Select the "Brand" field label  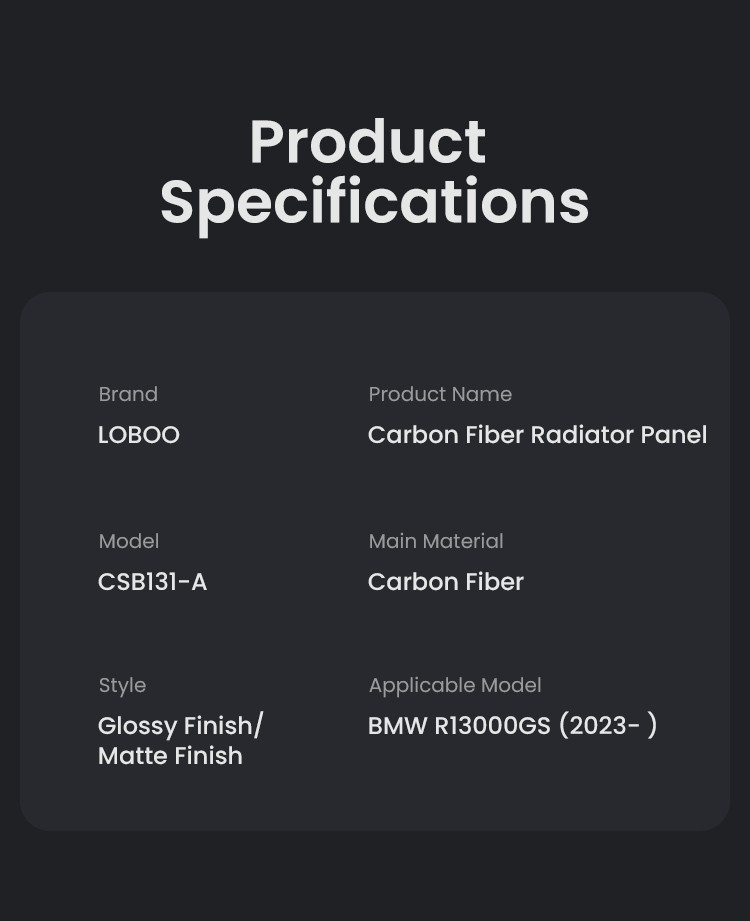tap(128, 394)
